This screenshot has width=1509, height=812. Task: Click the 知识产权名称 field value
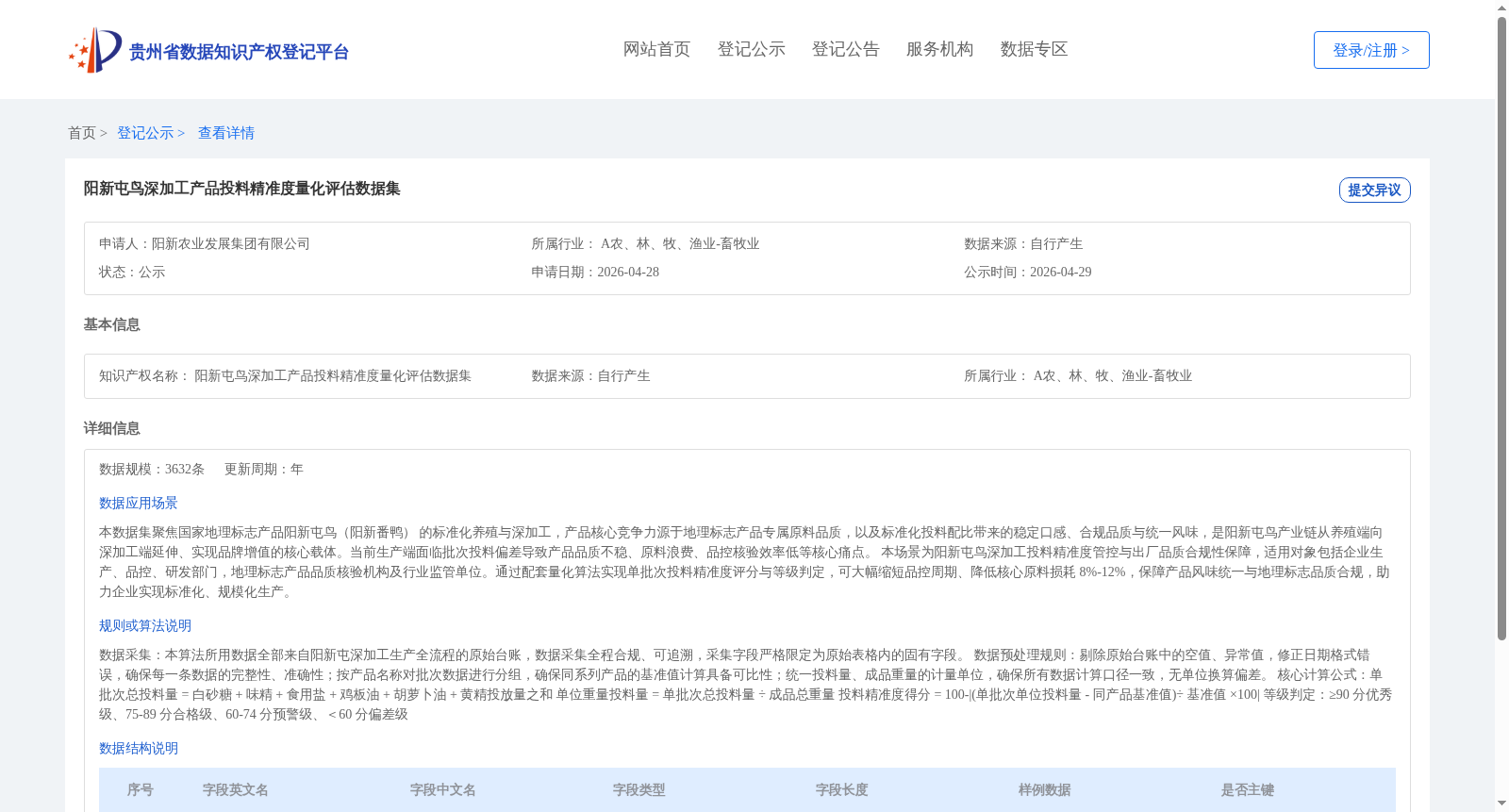[333, 375]
